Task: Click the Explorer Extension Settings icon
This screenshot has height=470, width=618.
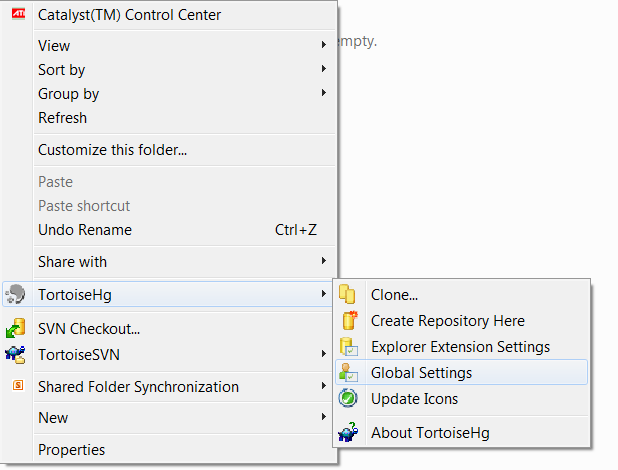Action: [x=349, y=347]
